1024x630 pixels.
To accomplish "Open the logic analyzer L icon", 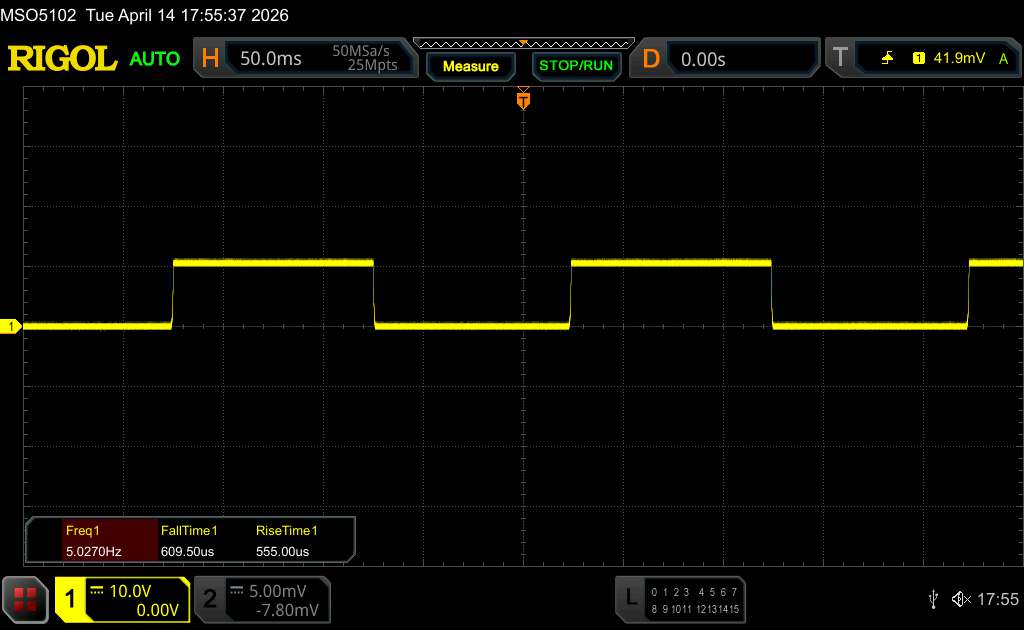I will pos(630,598).
